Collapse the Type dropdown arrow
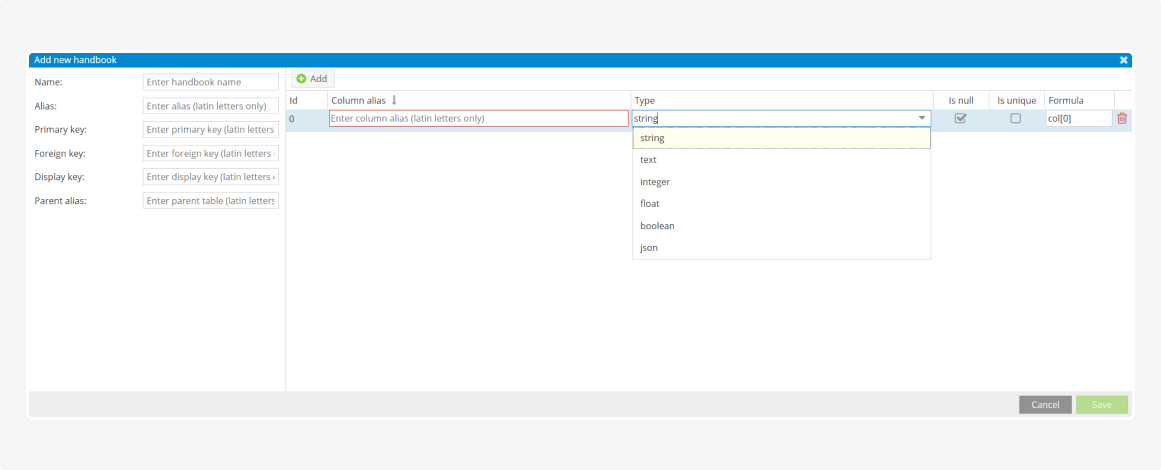Viewport: 1161px width, 470px height. 921,119
